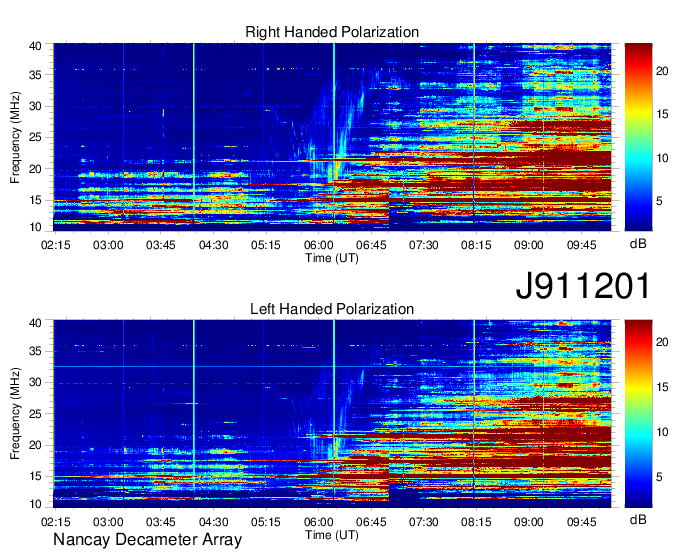The width and height of the screenshot is (680, 552).
Task: Click the 40 frequency tick of Left Handed plot
Action: tap(35, 323)
